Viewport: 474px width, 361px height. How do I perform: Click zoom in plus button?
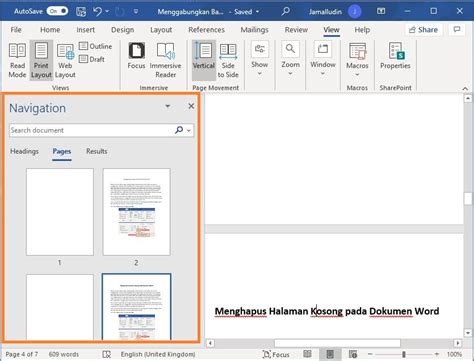(437, 354)
